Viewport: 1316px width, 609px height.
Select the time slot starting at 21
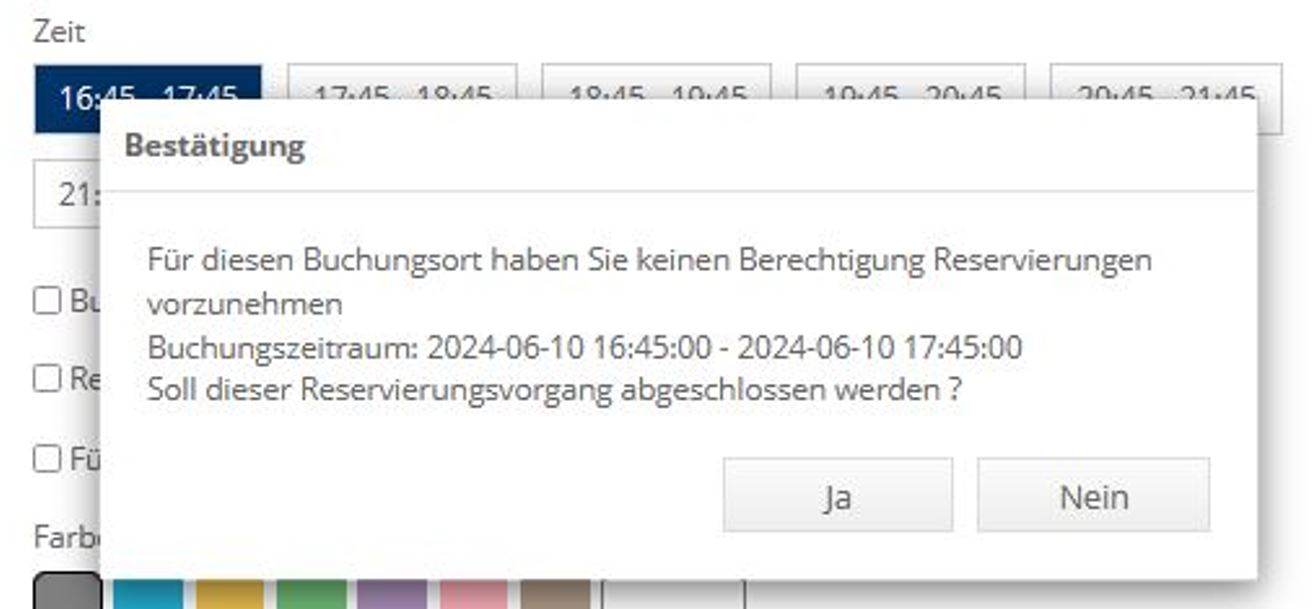[x=67, y=194]
